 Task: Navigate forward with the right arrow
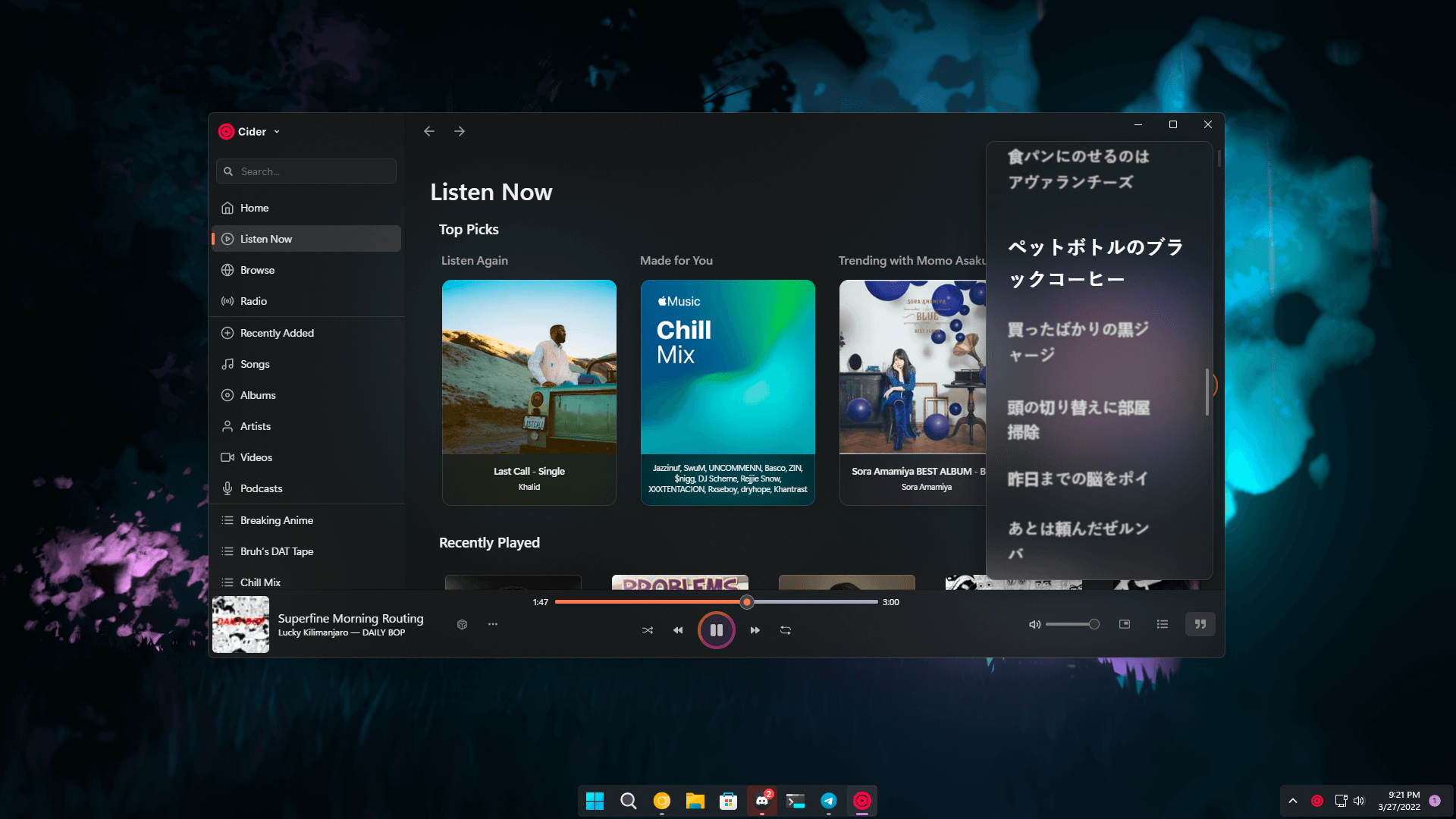460,131
